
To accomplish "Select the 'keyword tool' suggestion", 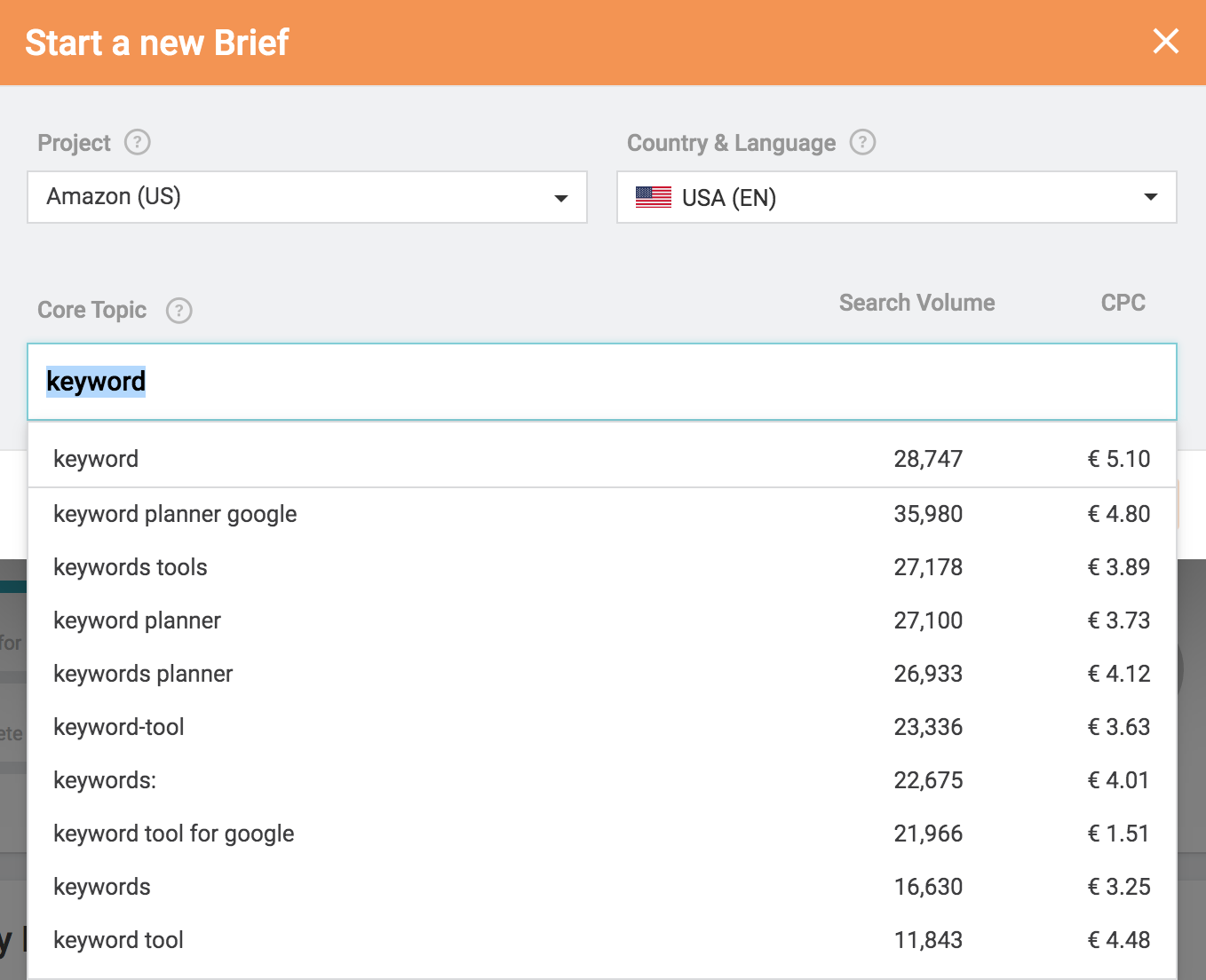I will (602, 940).
